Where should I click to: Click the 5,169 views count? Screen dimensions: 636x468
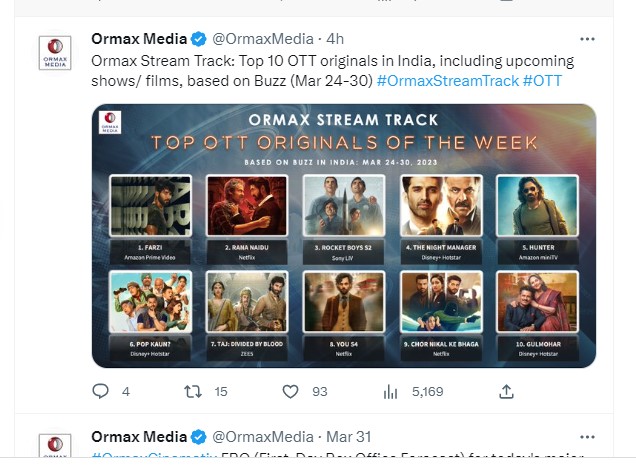[428, 392]
